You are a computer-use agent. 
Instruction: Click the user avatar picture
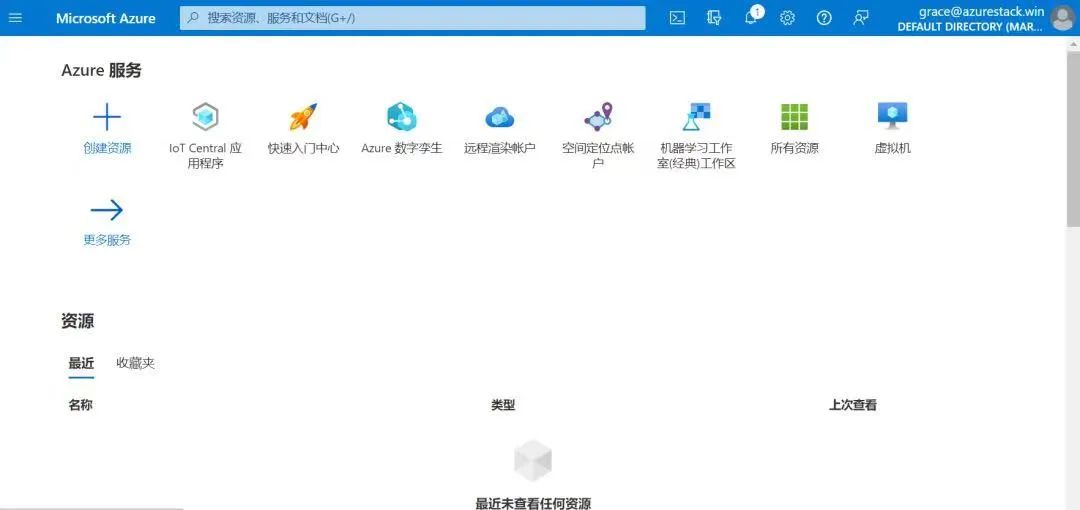point(1063,19)
